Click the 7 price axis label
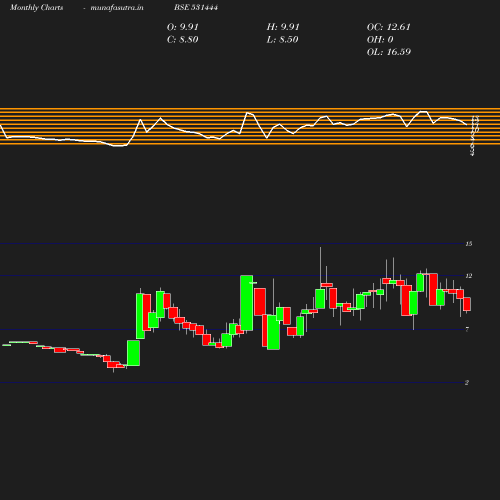Image resolution: width=500 pixels, height=500 pixels. coord(467,329)
